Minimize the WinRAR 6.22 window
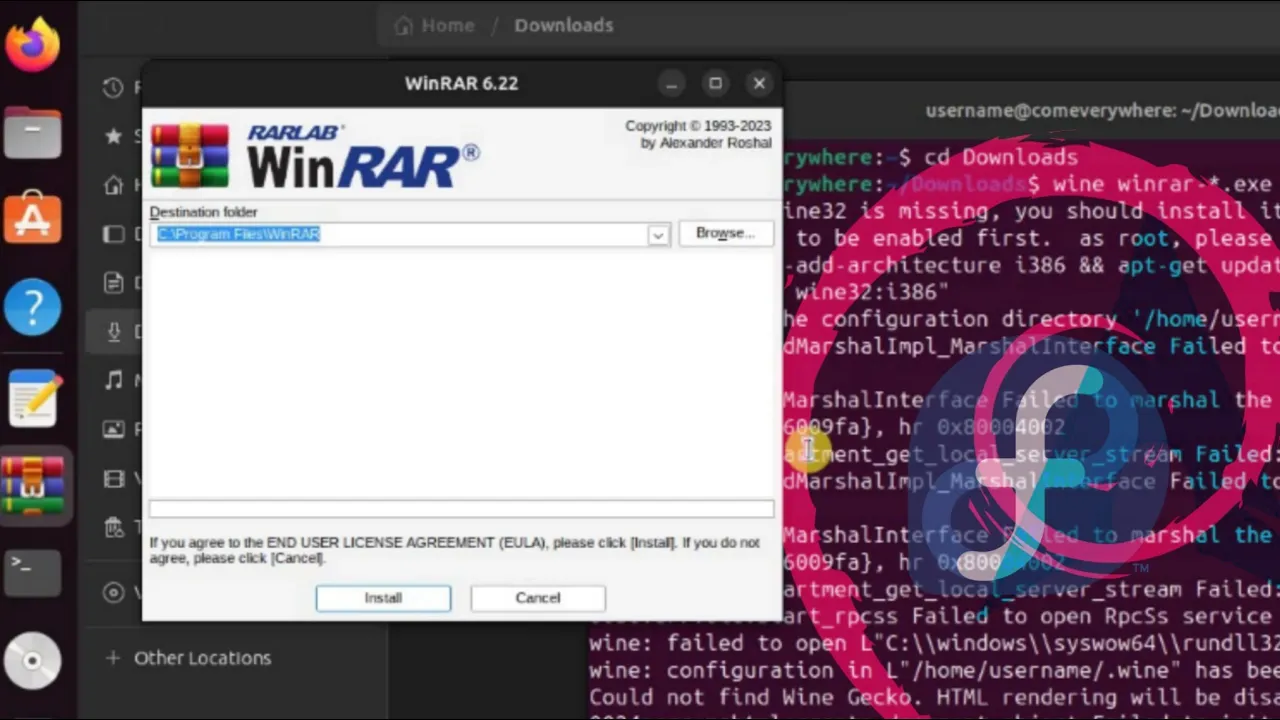 click(671, 84)
